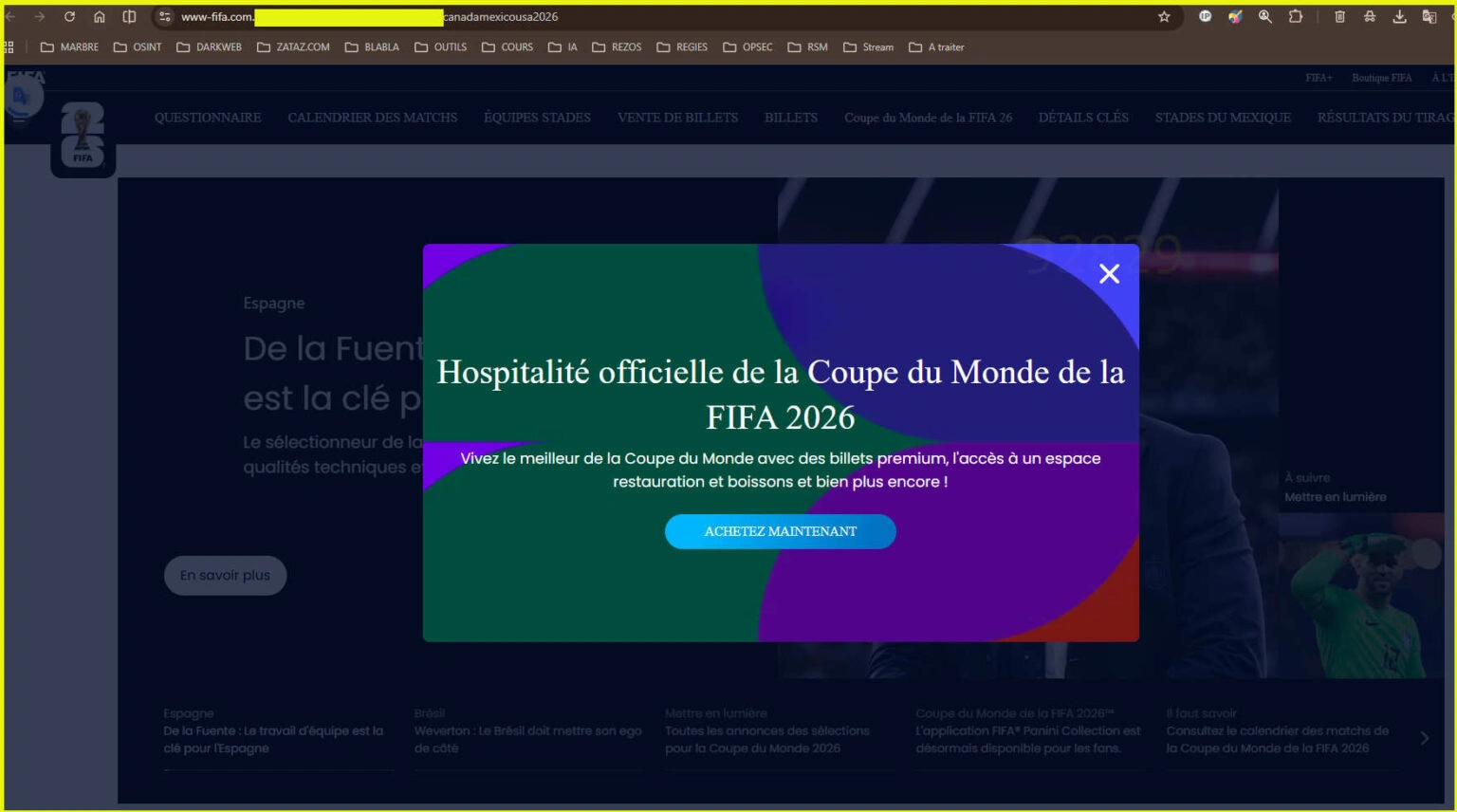The height and width of the screenshot is (812, 1457).
Task: Open the Stream bookmark folder
Action: click(x=868, y=47)
